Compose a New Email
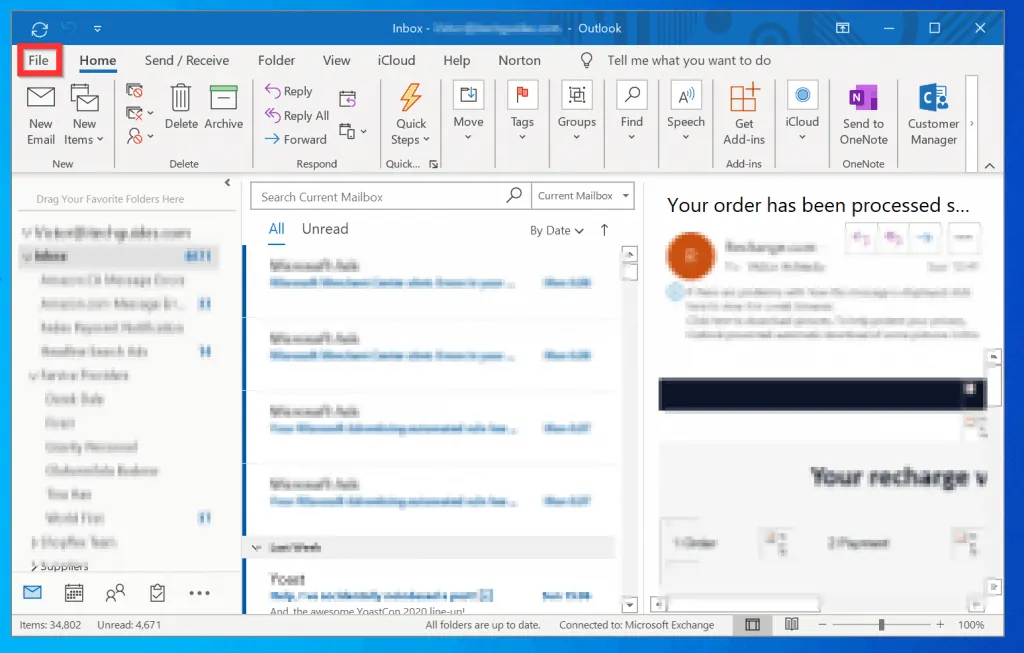 pos(40,116)
